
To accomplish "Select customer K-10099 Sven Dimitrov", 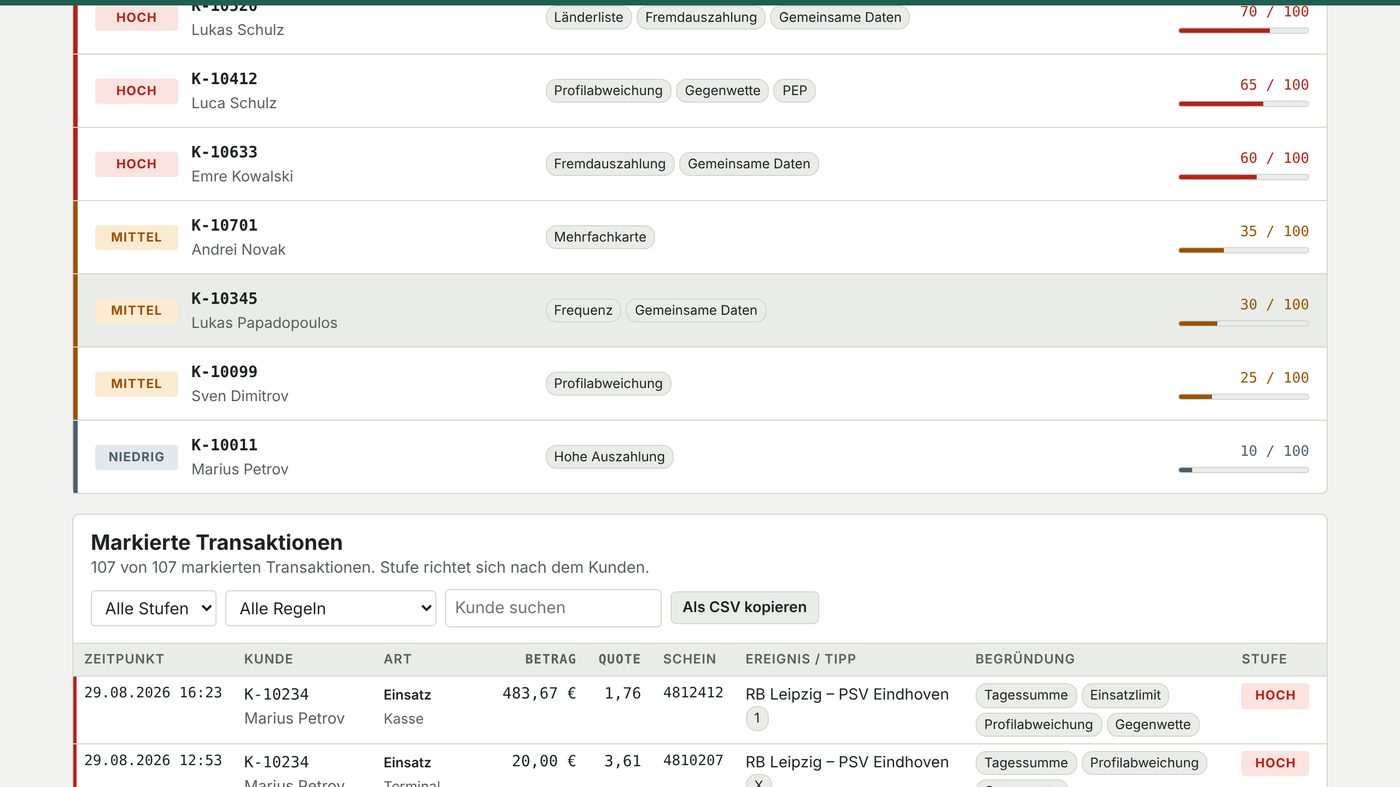I will click(x=700, y=383).
